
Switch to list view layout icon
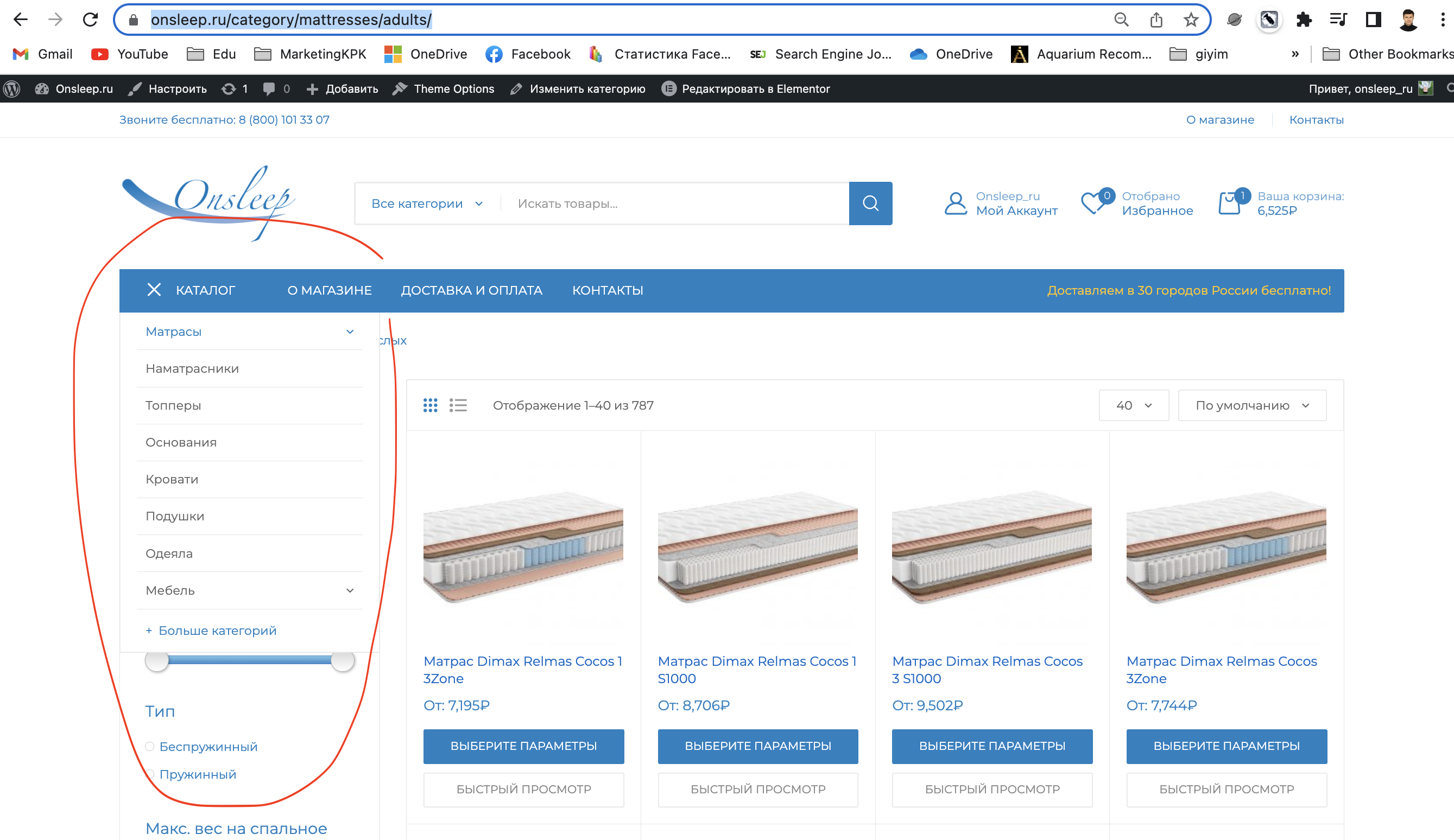coord(458,405)
